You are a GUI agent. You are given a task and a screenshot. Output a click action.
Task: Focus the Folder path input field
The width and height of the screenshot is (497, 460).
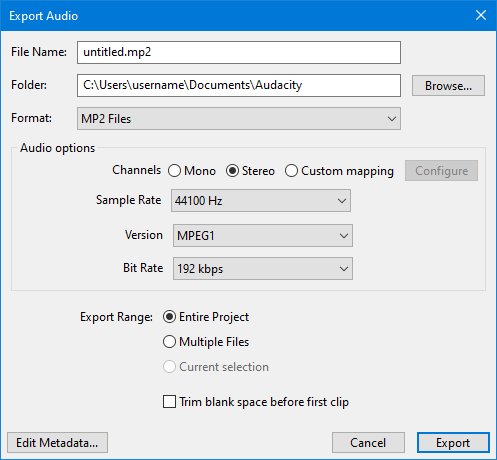(x=239, y=86)
